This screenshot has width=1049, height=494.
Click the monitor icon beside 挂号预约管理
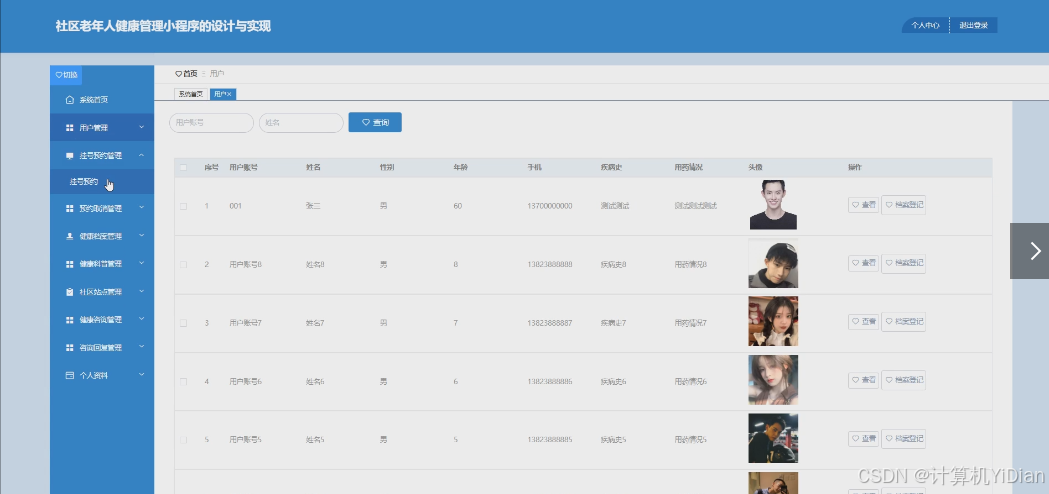coord(70,155)
